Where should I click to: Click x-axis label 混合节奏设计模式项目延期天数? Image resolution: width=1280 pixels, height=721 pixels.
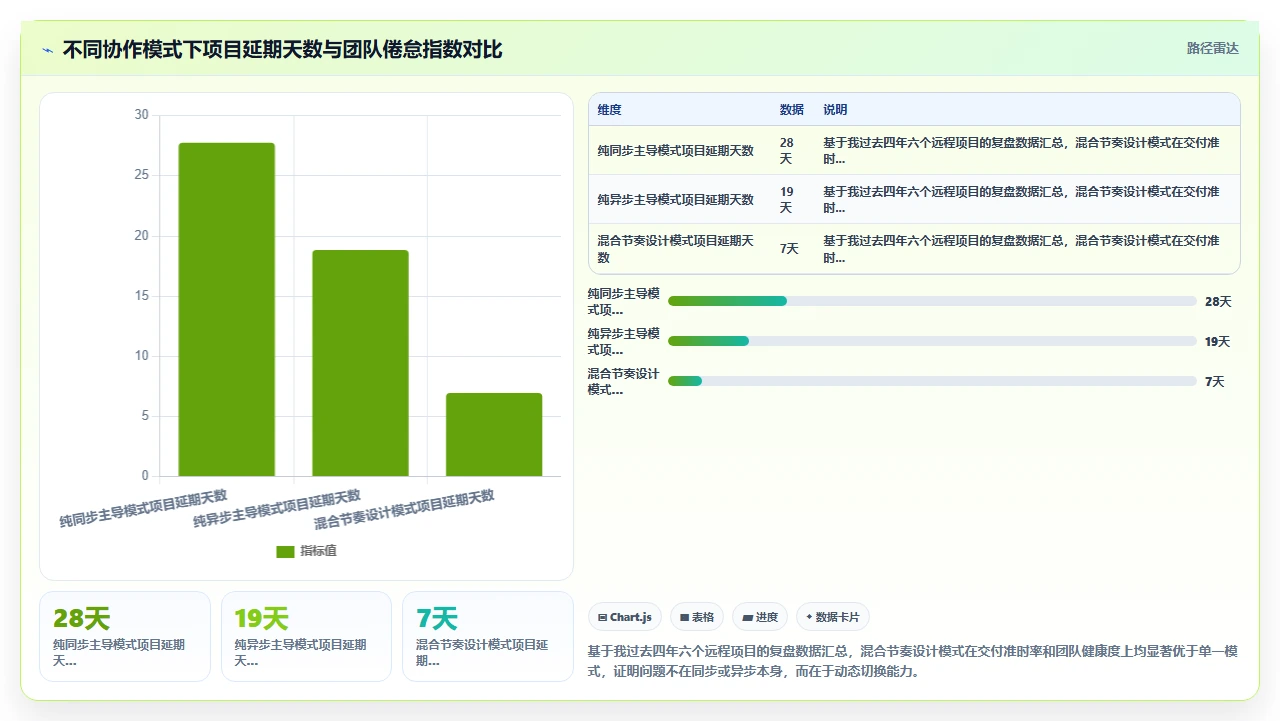pyautogui.click(x=404, y=510)
